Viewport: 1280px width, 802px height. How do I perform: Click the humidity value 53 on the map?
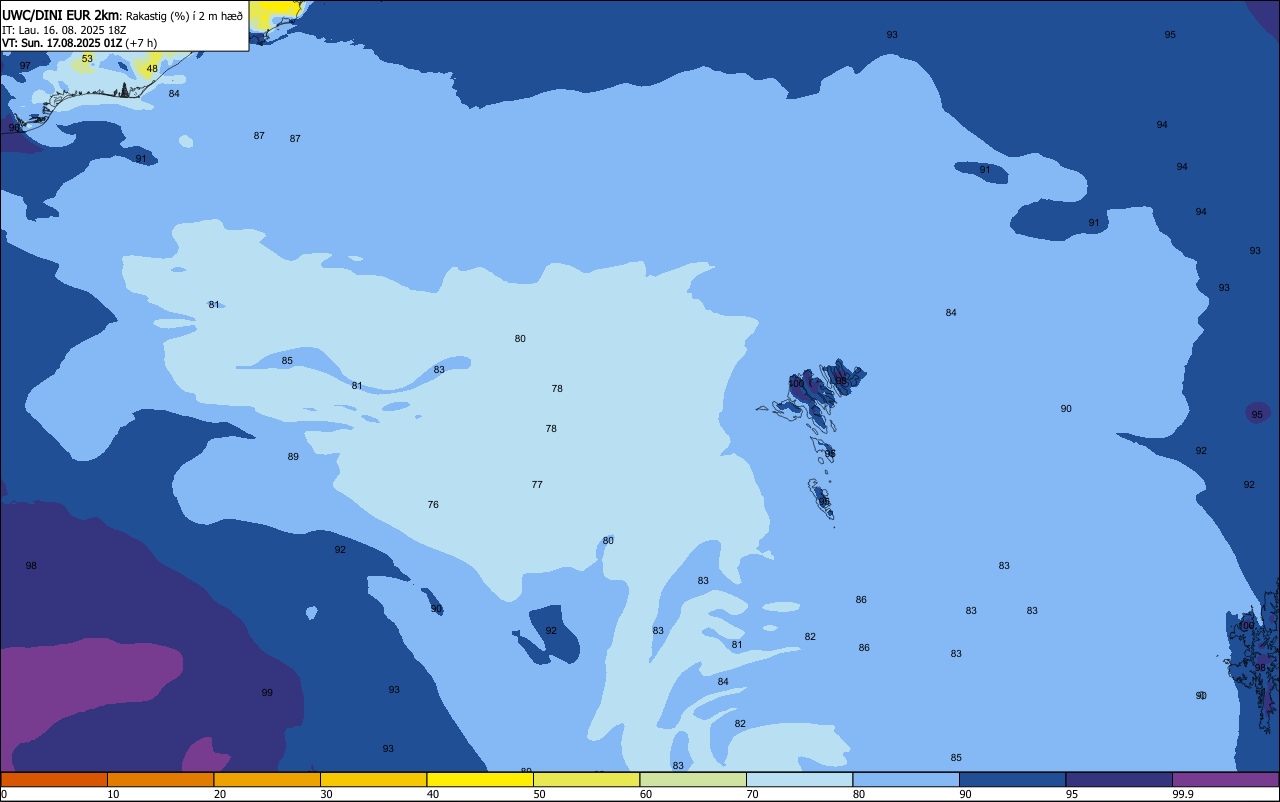(87, 59)
